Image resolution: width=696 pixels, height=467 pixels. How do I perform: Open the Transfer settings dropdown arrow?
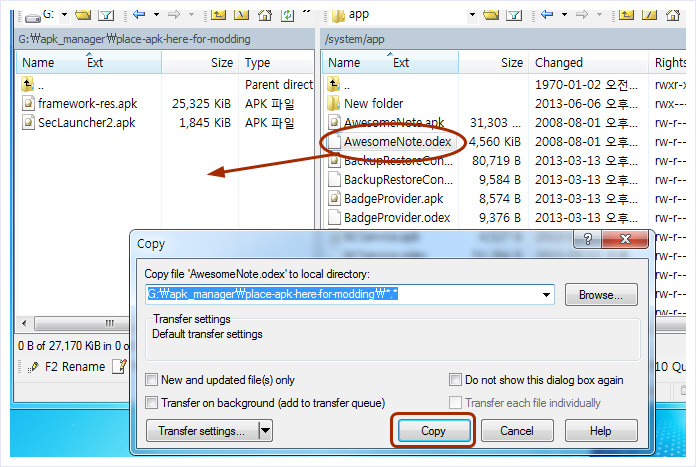[265, 431]
